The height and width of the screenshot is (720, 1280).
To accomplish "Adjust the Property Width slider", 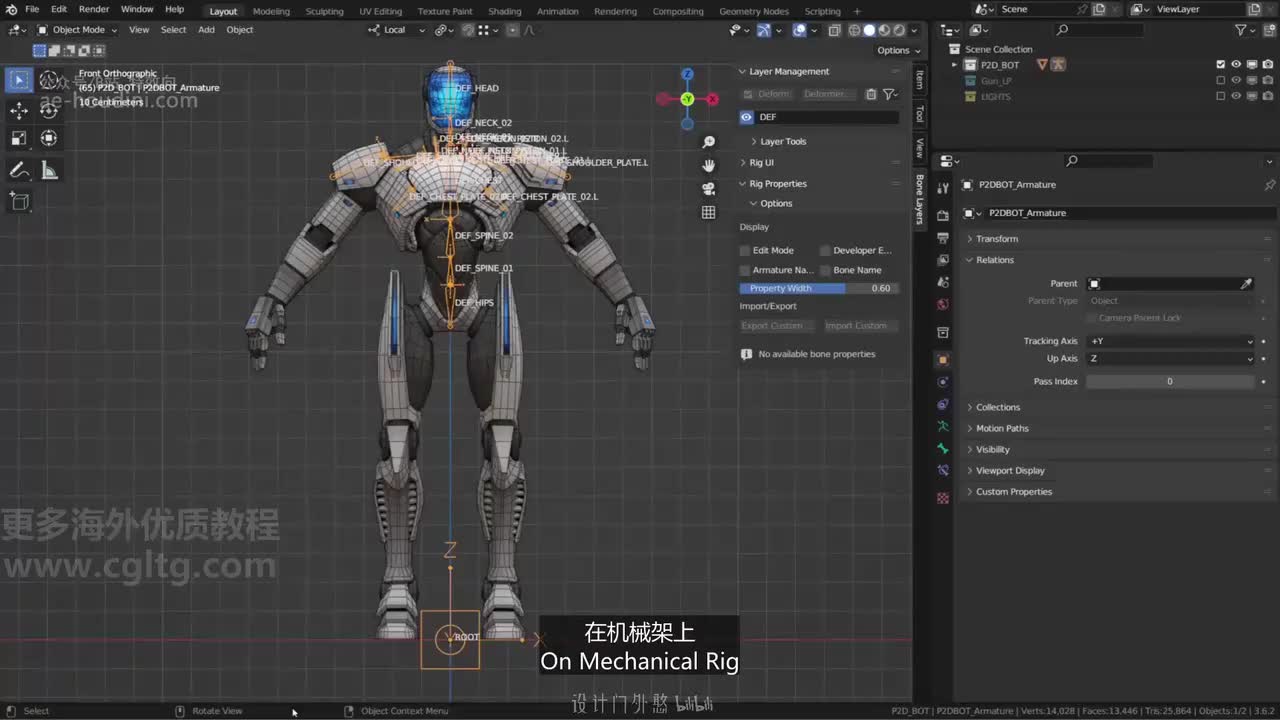I will [819, 288].
